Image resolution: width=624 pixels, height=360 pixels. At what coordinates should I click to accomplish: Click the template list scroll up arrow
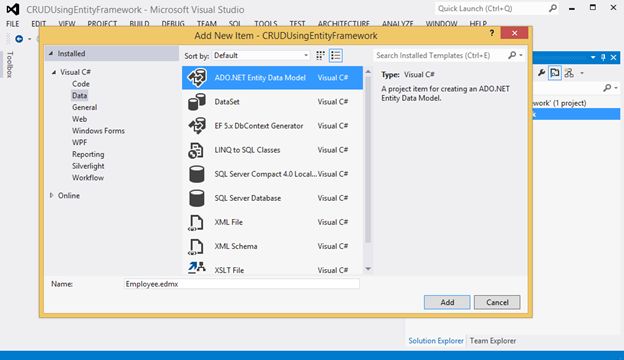pos(368,72)
